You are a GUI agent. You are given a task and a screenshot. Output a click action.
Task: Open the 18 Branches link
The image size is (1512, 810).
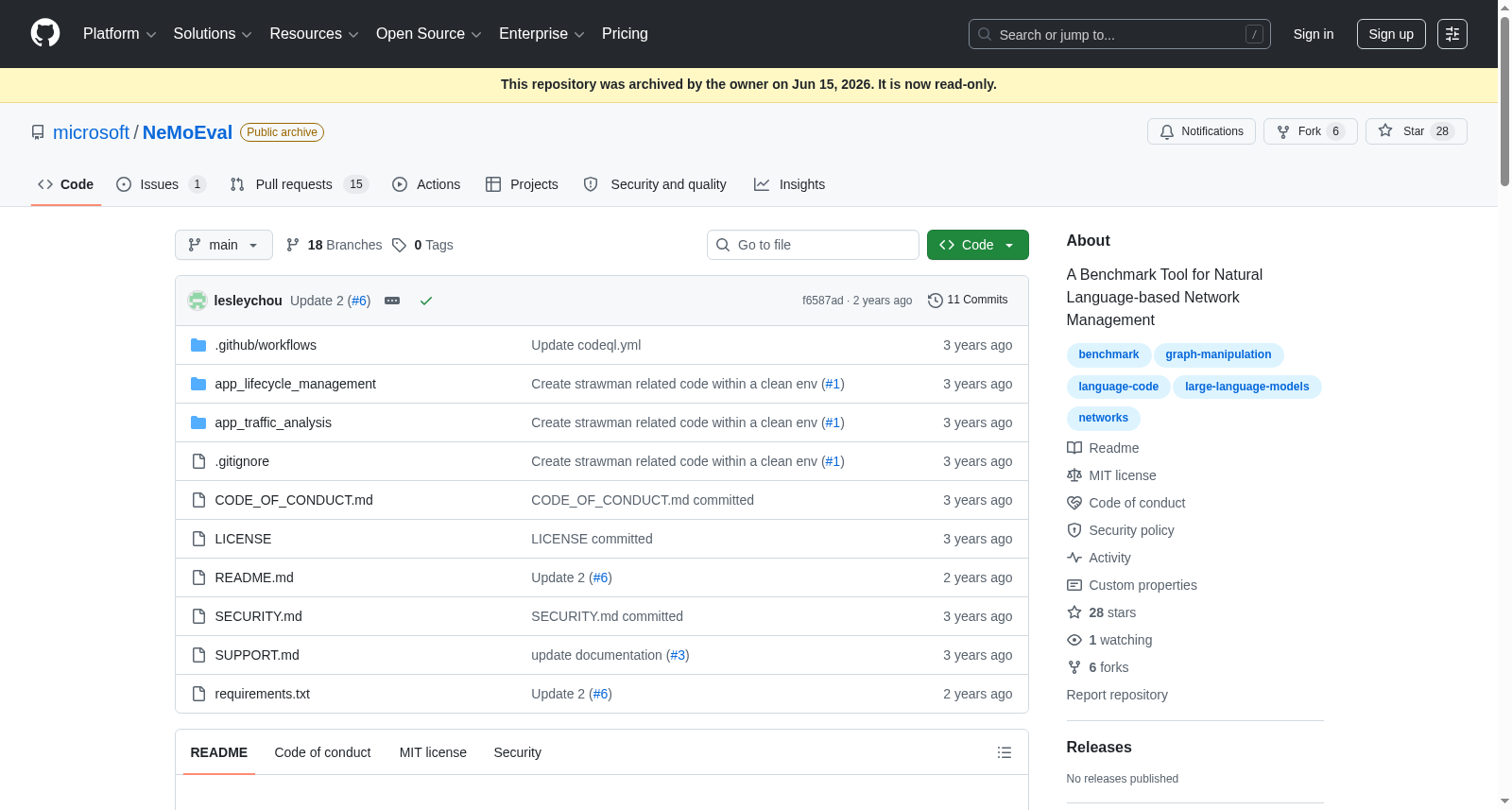click(334, 245)
